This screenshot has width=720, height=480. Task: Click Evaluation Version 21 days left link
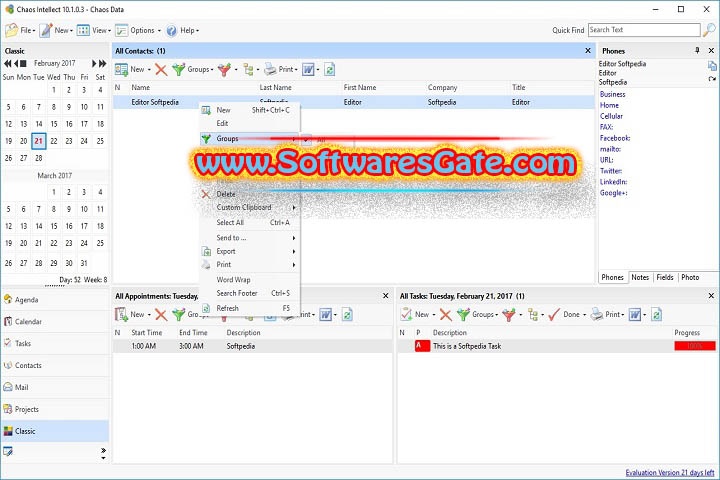[x=670, y=472]
